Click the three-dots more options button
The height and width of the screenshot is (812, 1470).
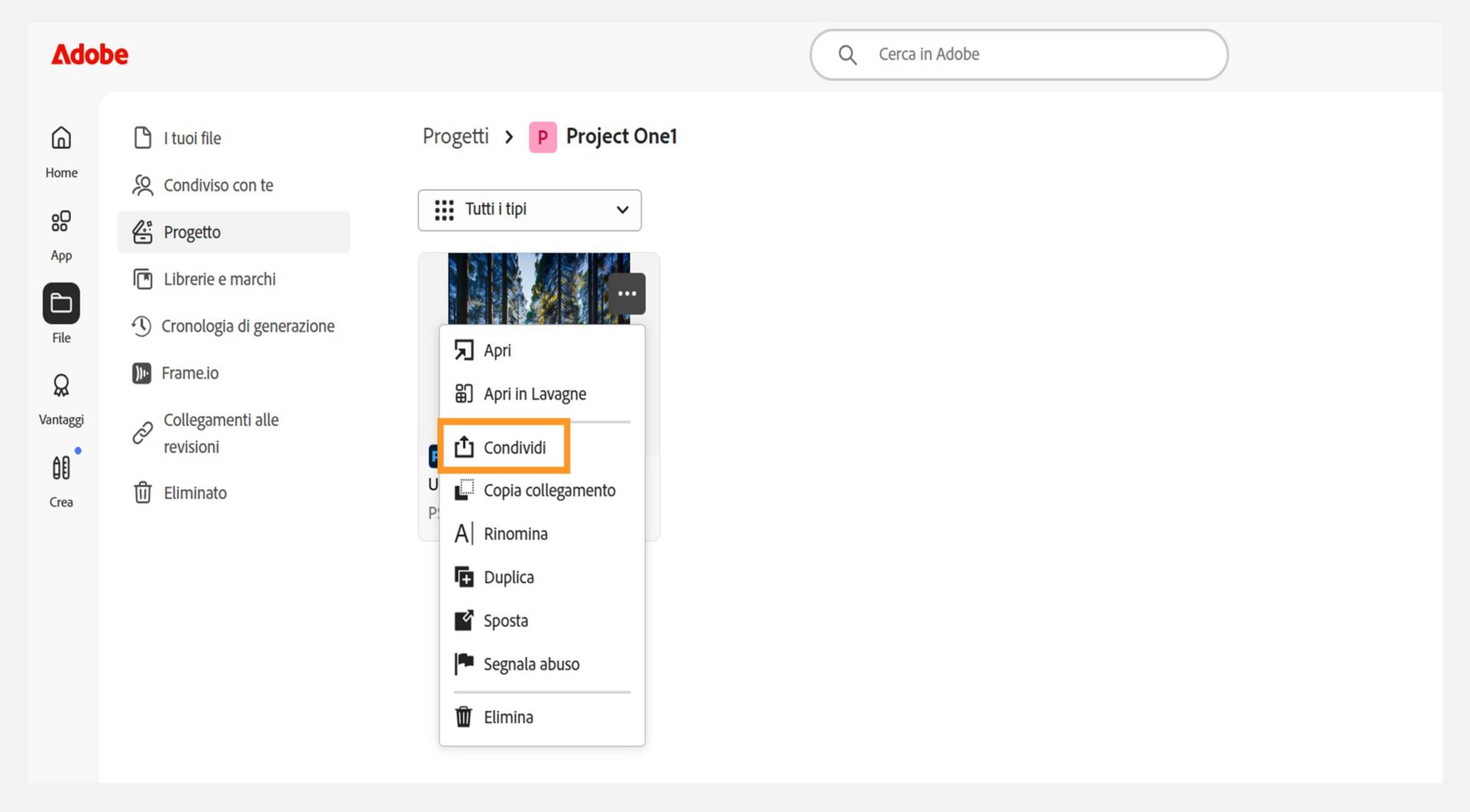(x=627, y=294)
